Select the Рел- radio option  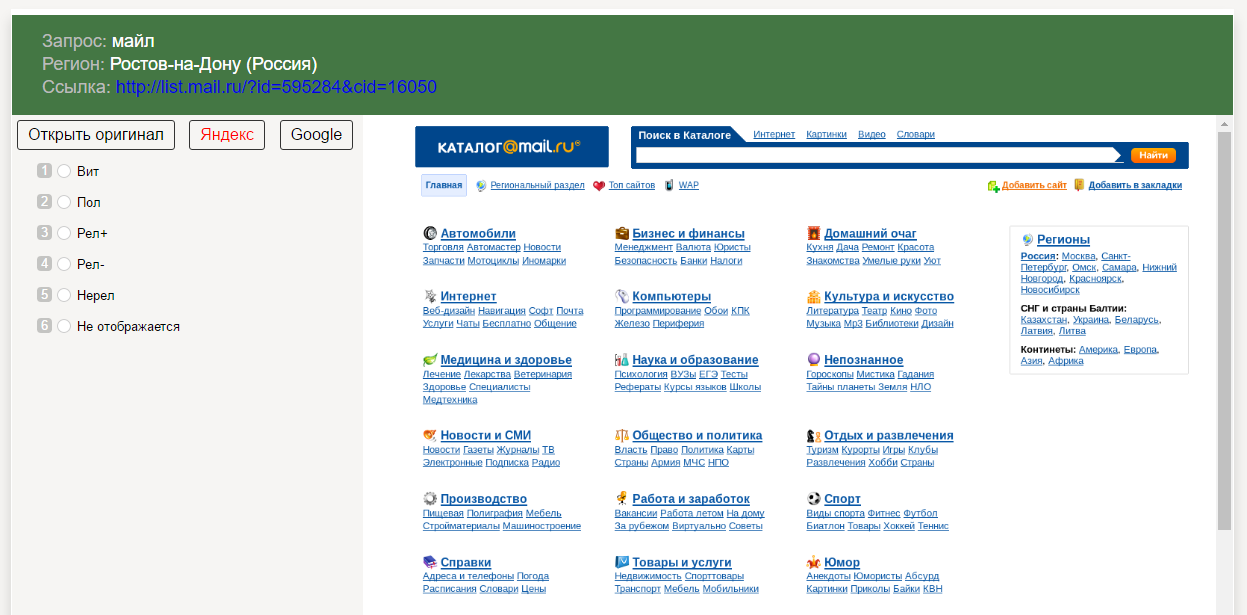click(64, 264)
